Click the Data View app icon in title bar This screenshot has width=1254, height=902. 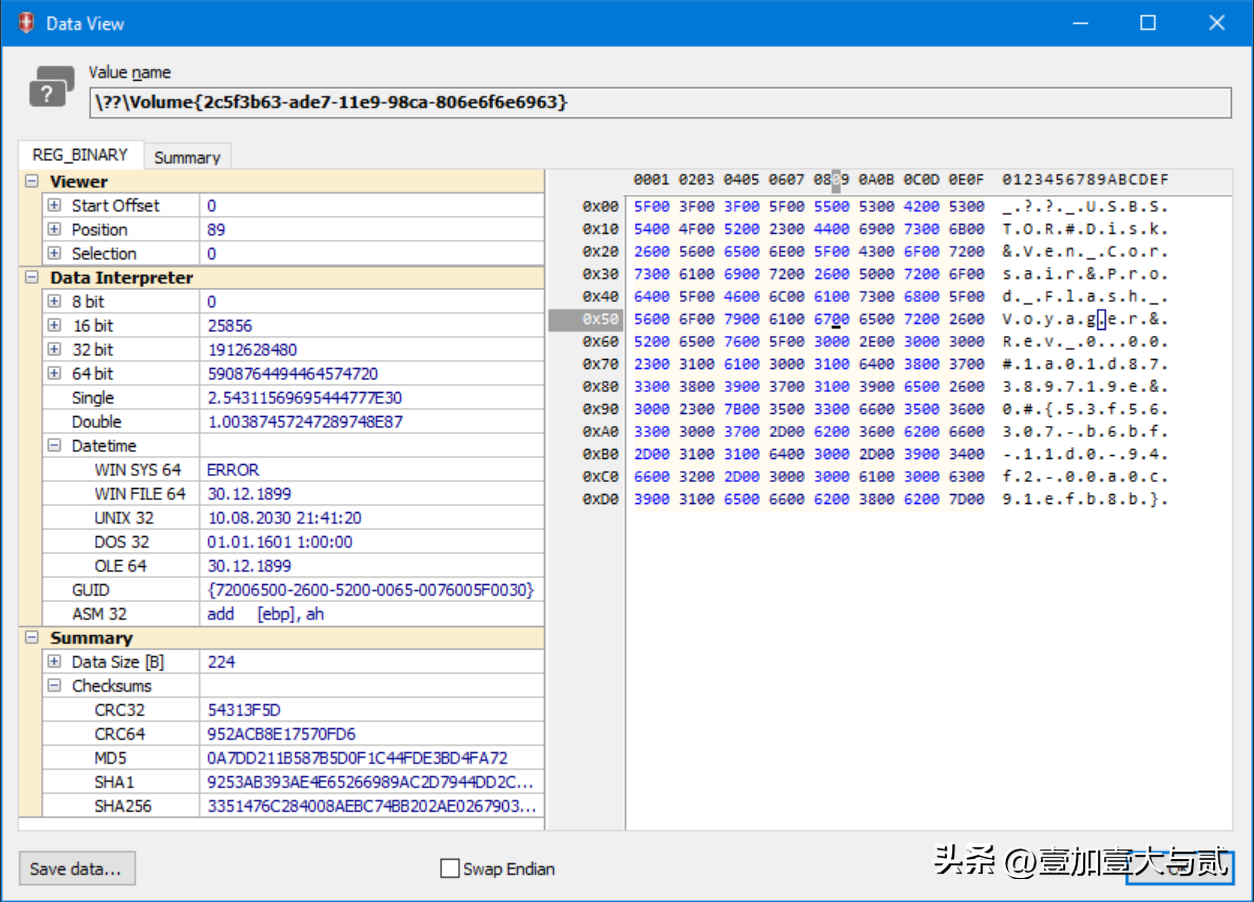pos(26,23)
